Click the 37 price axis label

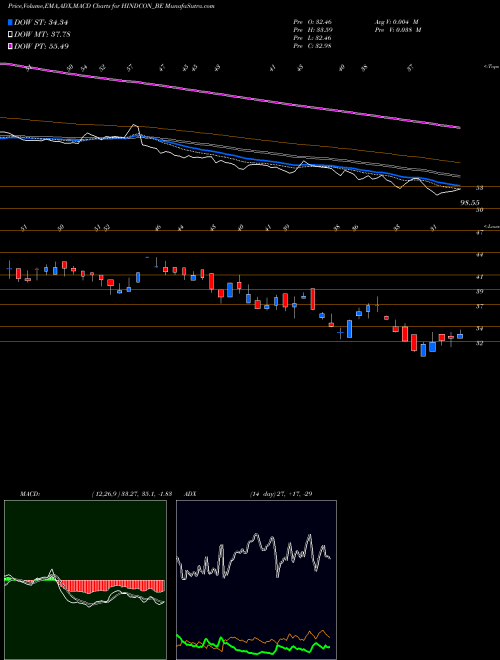click(x=479, y=306)
